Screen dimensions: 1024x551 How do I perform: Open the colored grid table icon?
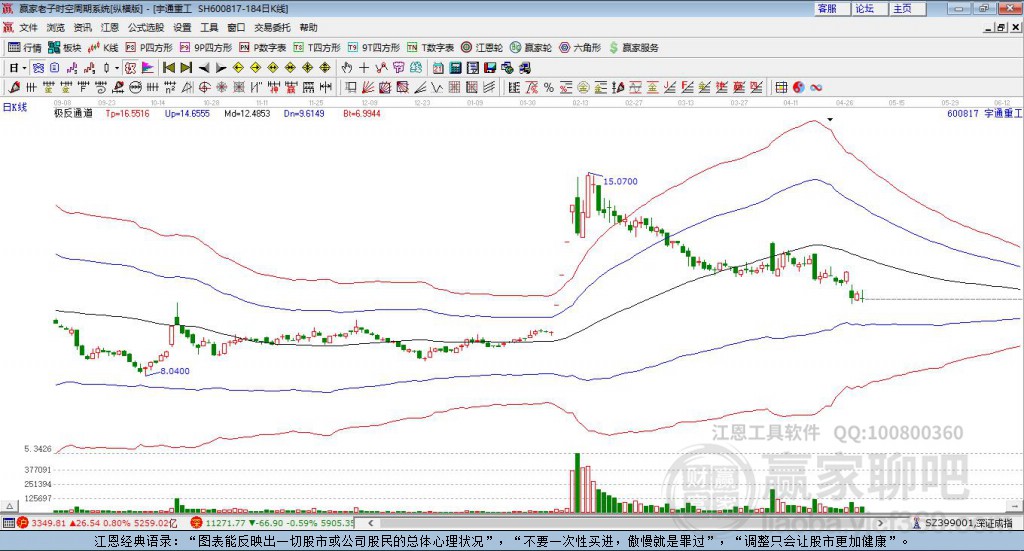tap(781, 87)
